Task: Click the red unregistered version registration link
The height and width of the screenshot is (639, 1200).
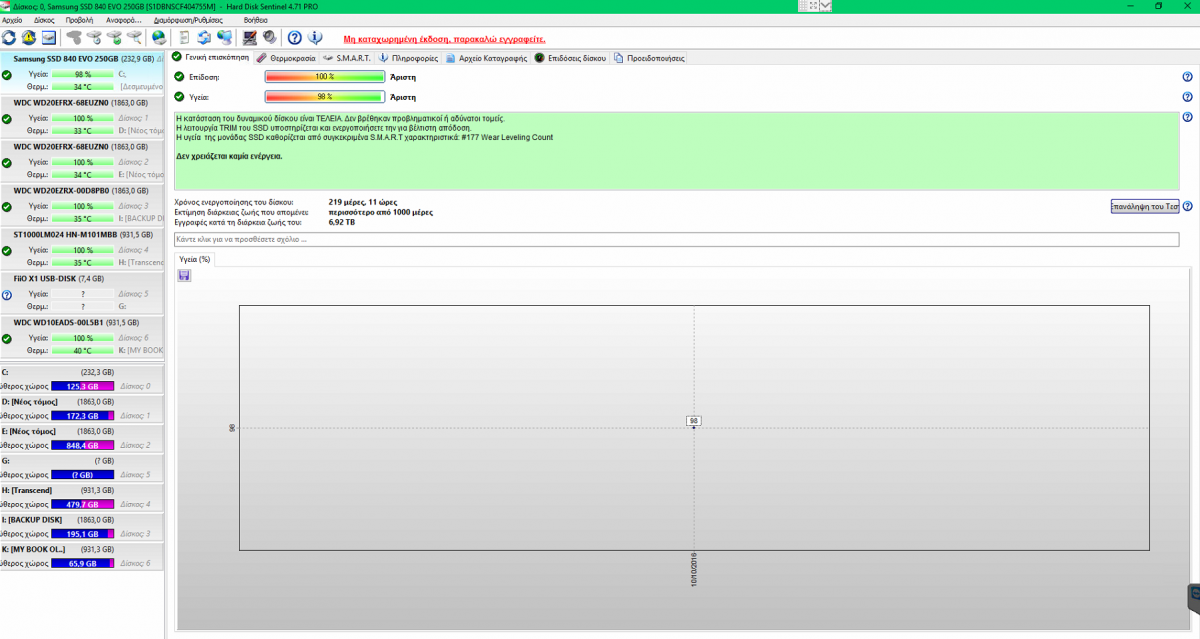Action: pos(443,38)
